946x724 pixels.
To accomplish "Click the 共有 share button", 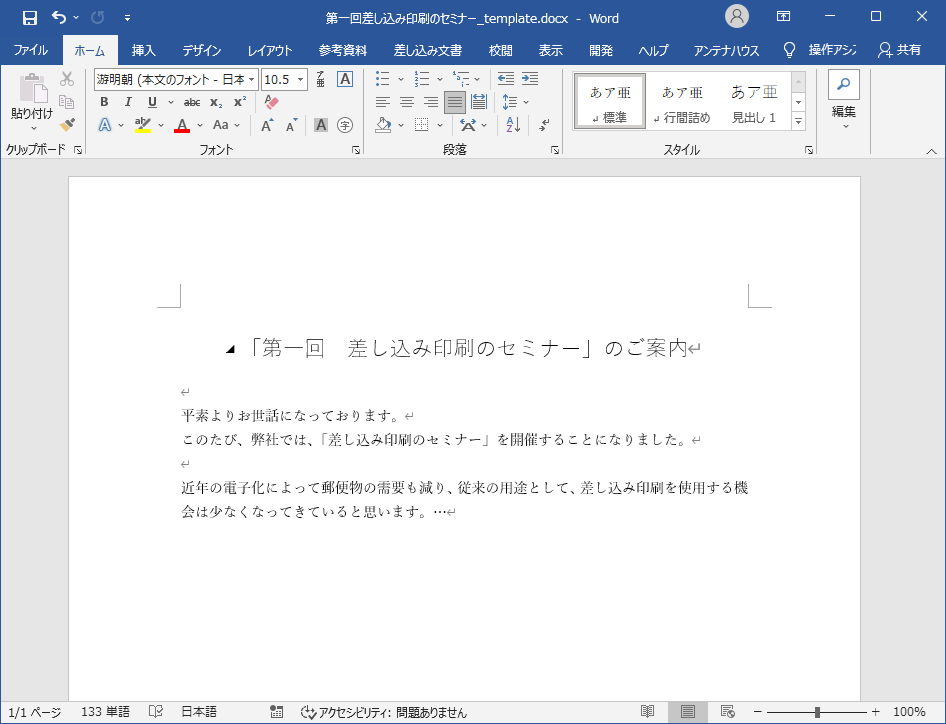I will (x=898, y=50).
